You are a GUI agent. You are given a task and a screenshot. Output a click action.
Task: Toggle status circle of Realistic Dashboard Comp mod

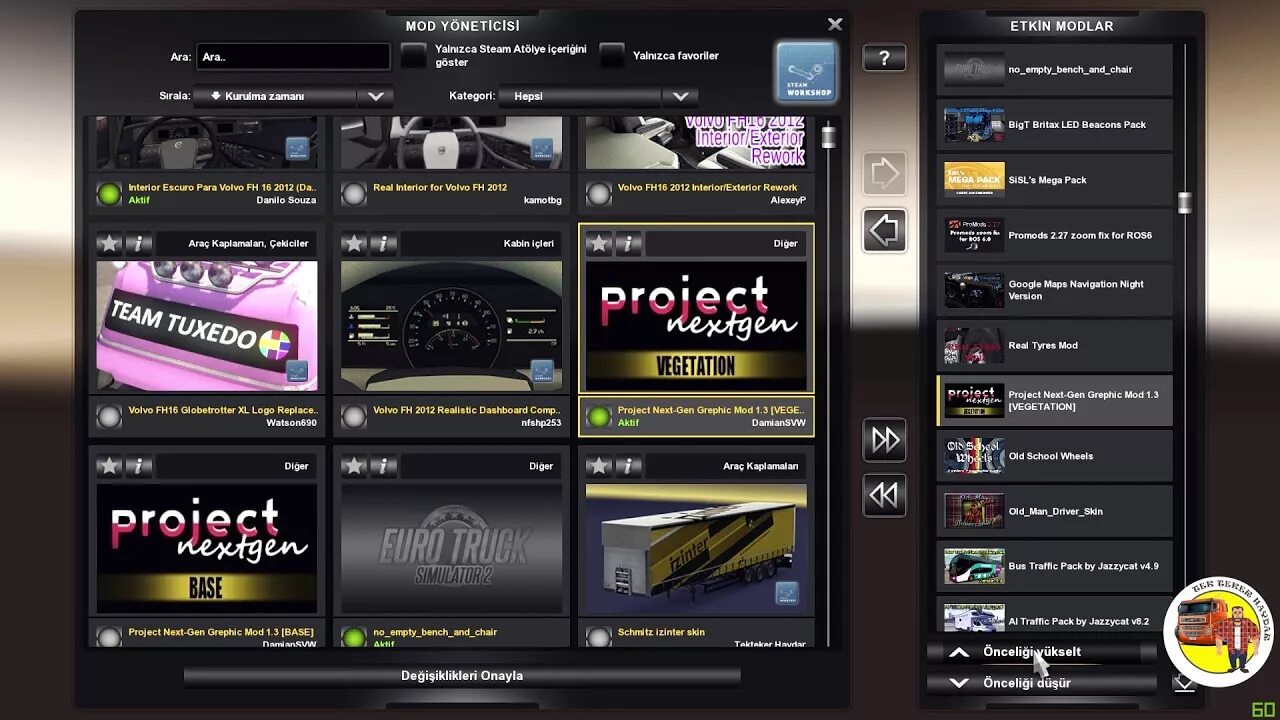tap(354, 417)
